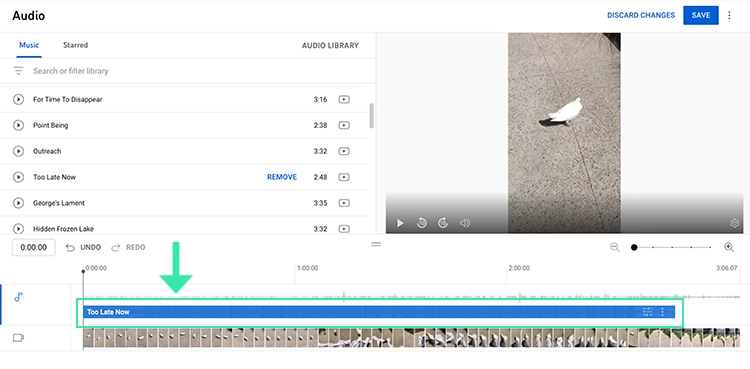Select the audio track music-note icon

tap(18, 297)
